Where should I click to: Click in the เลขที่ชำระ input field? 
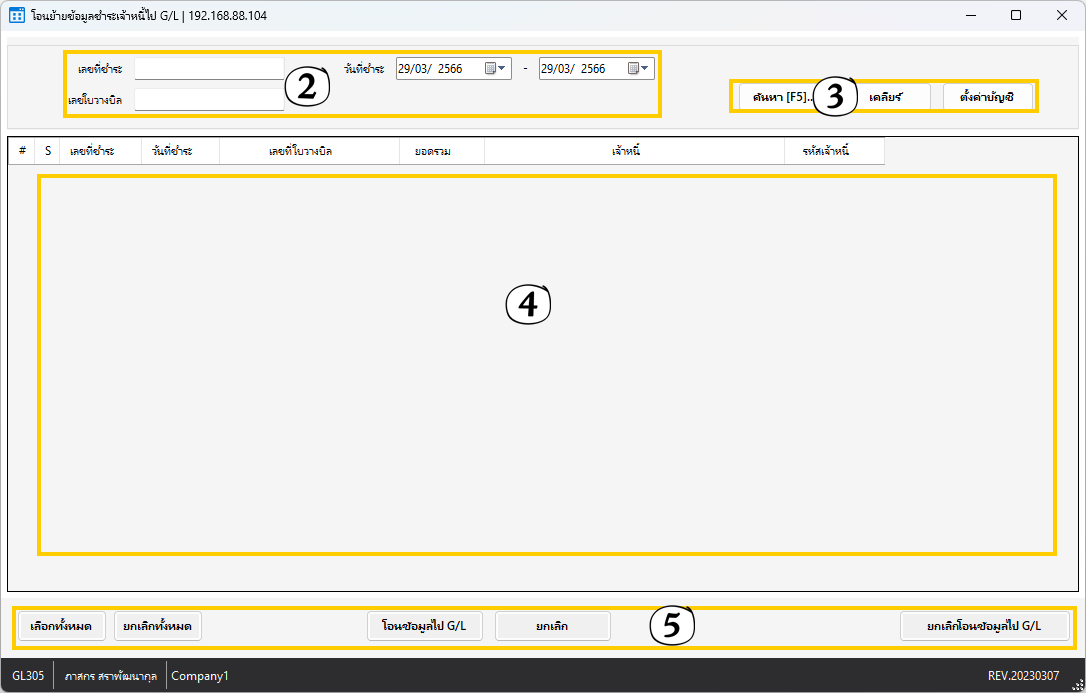pos(209,69)
